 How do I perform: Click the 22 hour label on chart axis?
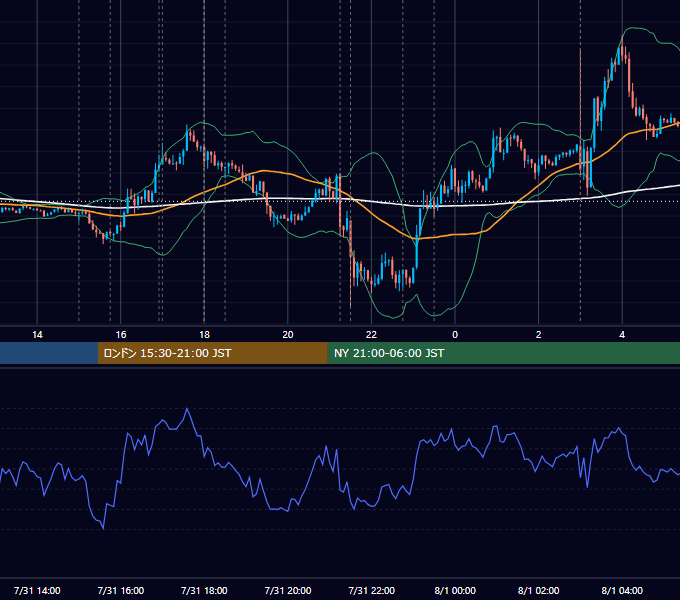371,335
